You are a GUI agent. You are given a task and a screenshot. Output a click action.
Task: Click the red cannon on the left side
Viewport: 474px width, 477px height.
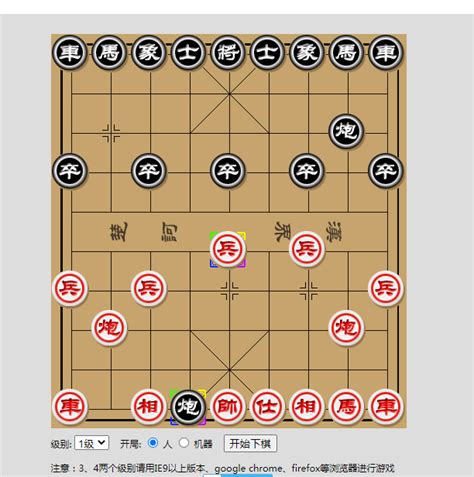[109, 328]
